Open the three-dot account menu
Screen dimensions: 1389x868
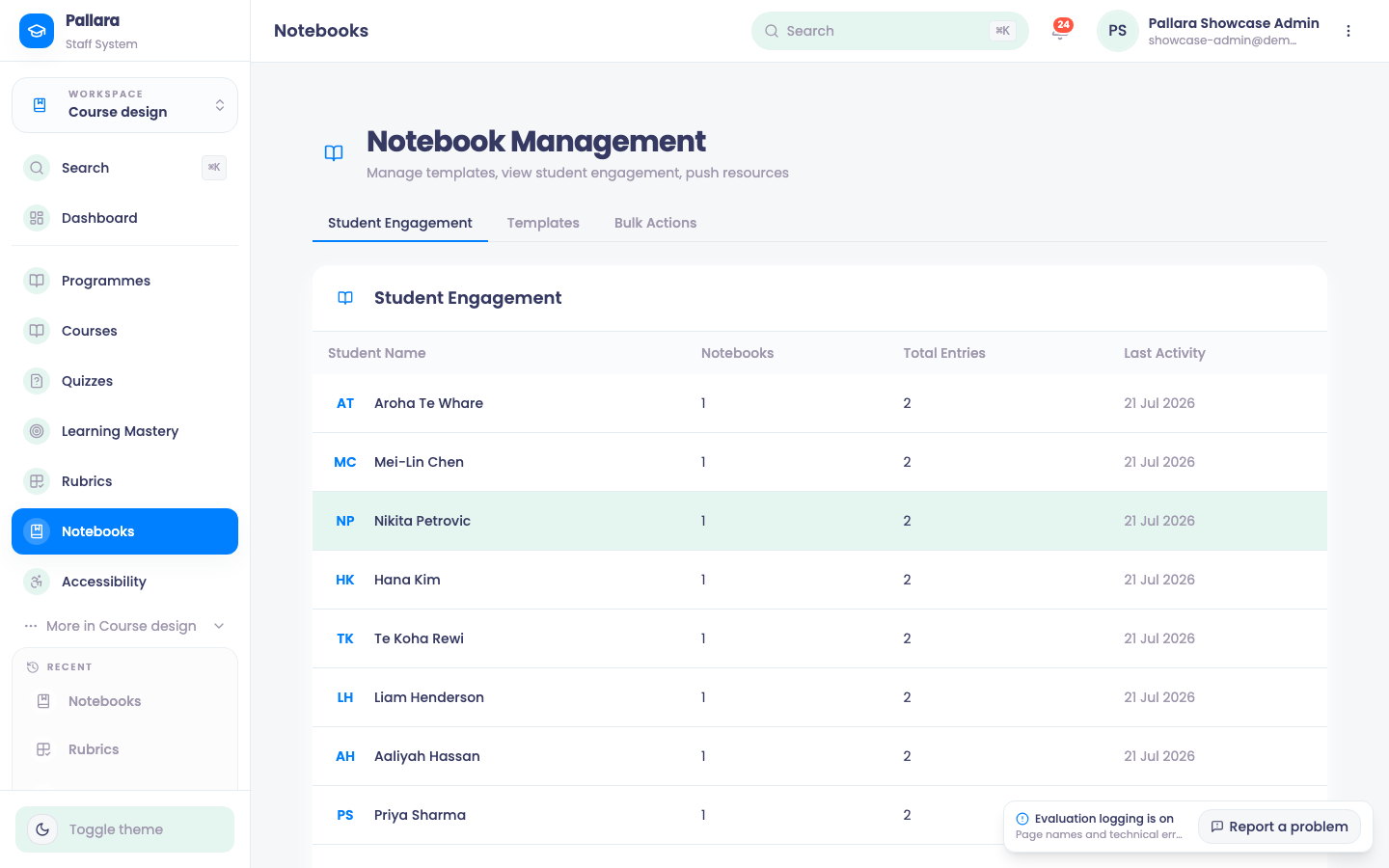(x=1348, y=31)
